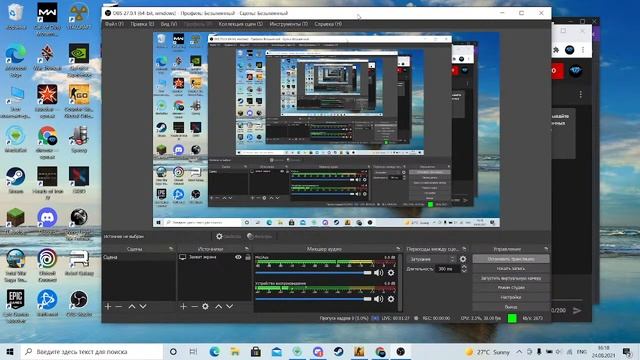Add a new scene with the plus icon
The width and height of the screenshot is (640, 360).
point(108,306)
